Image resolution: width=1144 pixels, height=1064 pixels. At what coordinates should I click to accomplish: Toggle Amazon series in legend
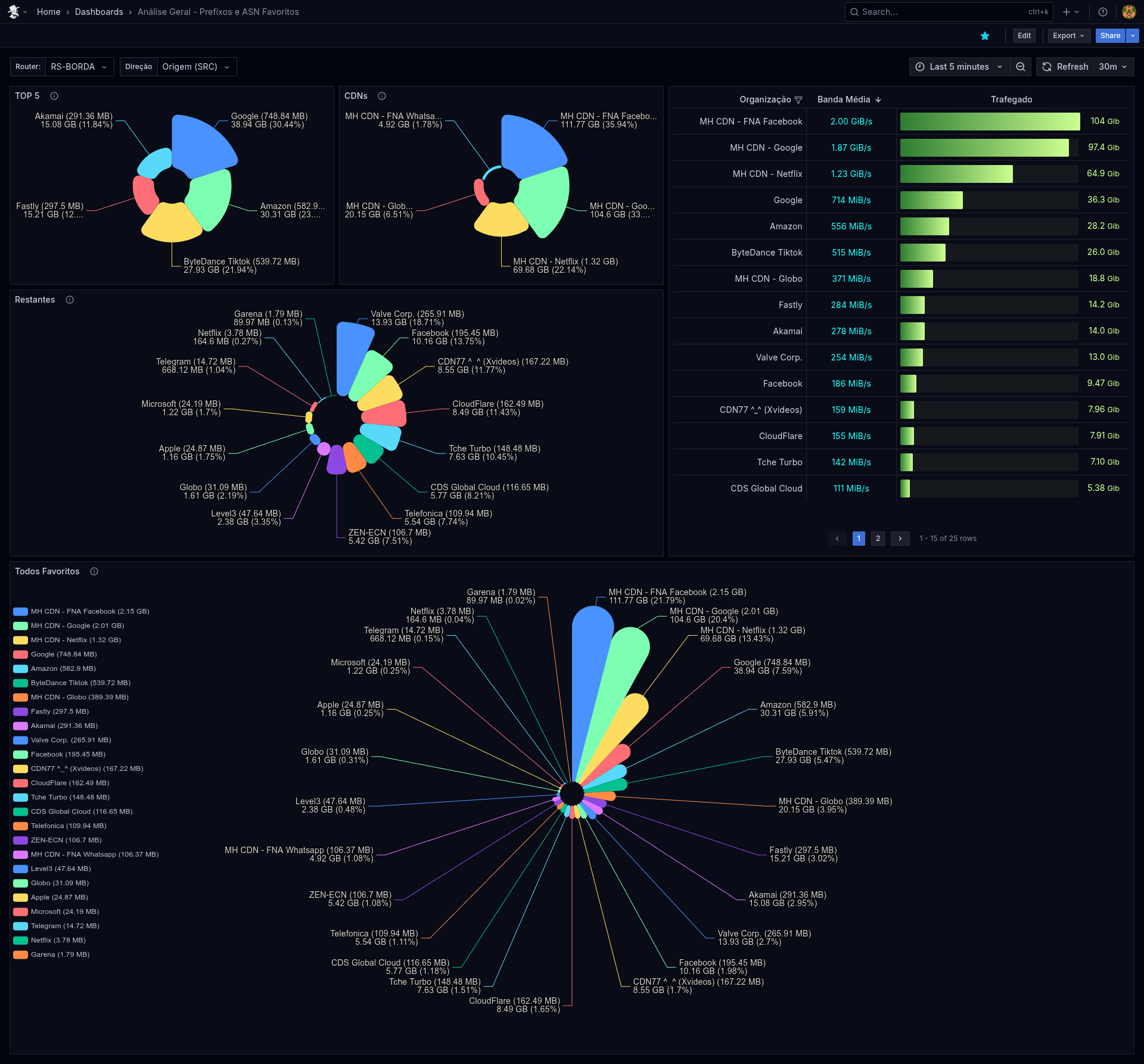pyautogui.click(x=63, y=668)
